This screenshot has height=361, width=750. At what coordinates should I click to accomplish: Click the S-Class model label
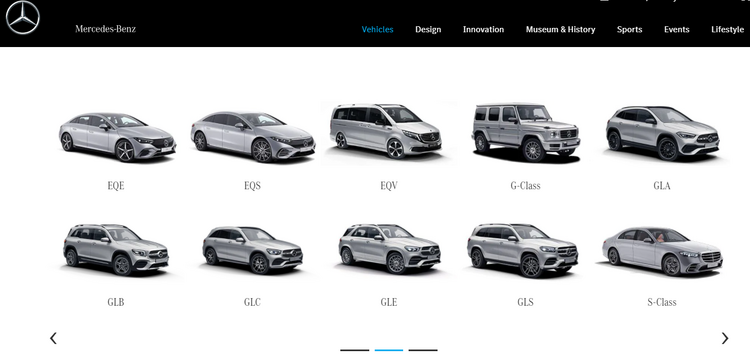click(x=662, y=302)
